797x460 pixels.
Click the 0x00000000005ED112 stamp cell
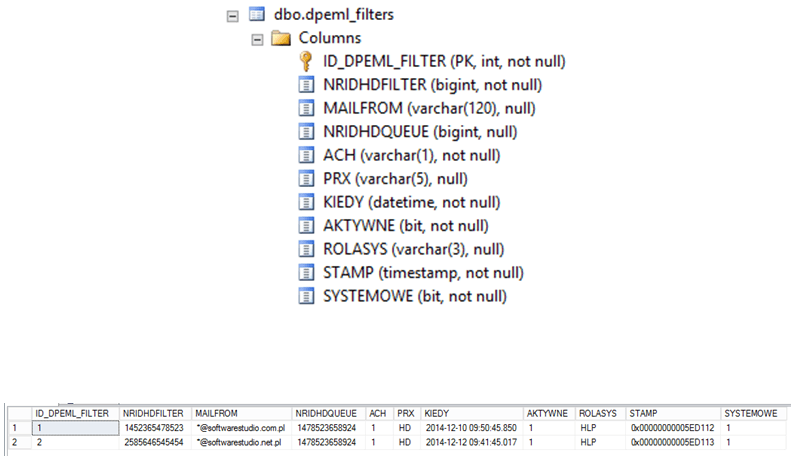(x=673, y=428)
